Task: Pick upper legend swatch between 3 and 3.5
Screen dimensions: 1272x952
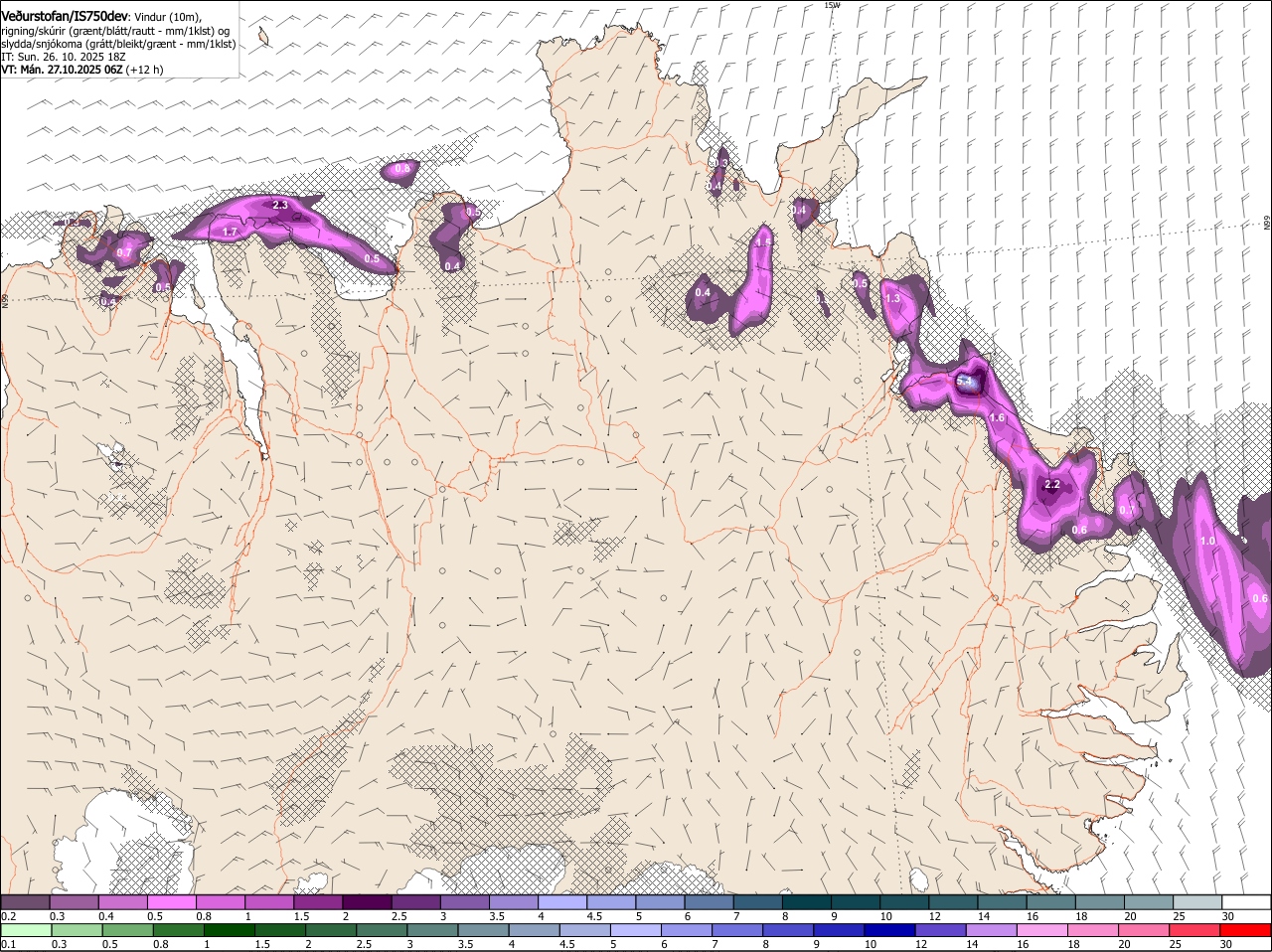Action: (x=464, y=901)
